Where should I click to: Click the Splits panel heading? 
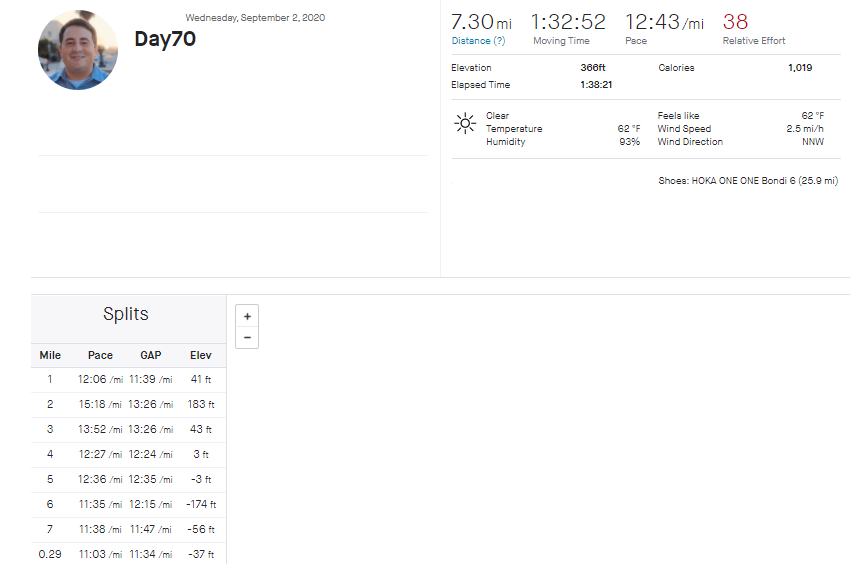[126, 314]
